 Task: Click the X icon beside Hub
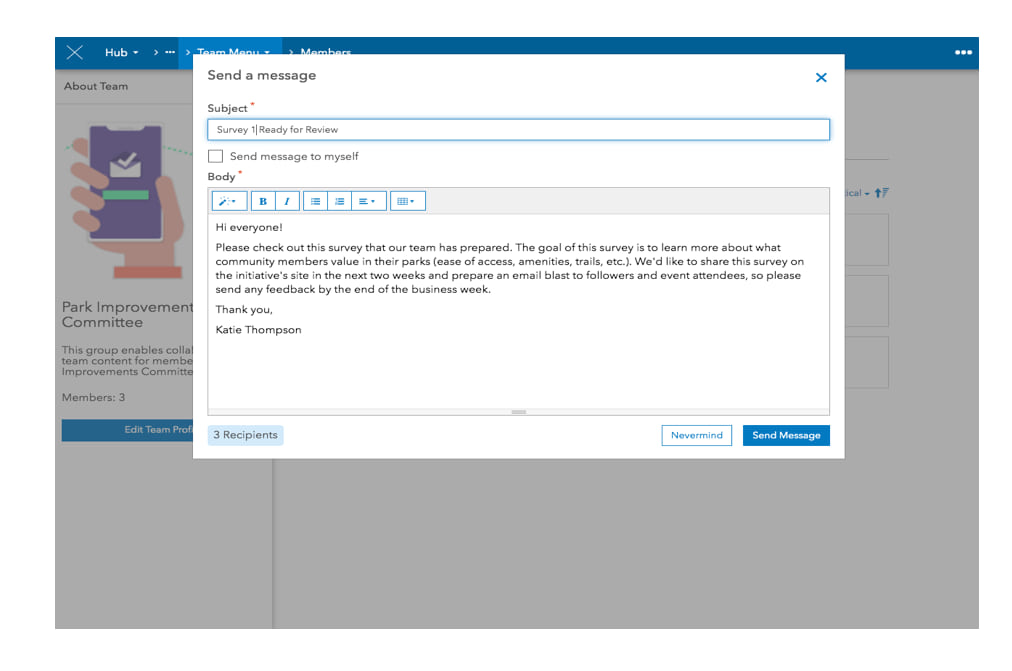[74, 52]
